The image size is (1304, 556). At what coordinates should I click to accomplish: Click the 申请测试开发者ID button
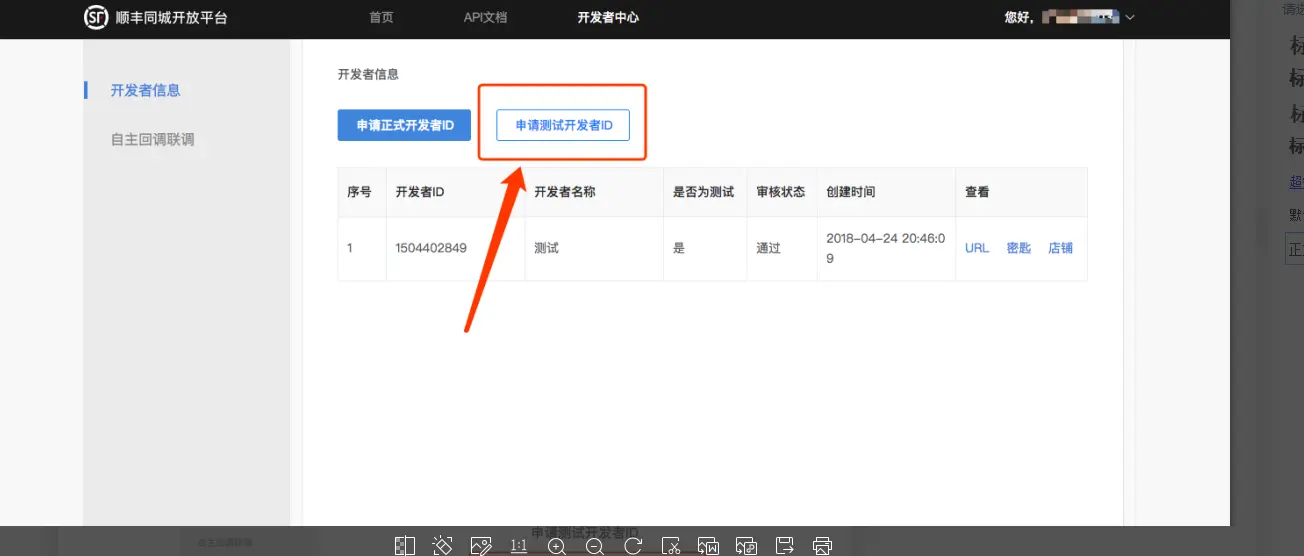(x=563, y=125)
